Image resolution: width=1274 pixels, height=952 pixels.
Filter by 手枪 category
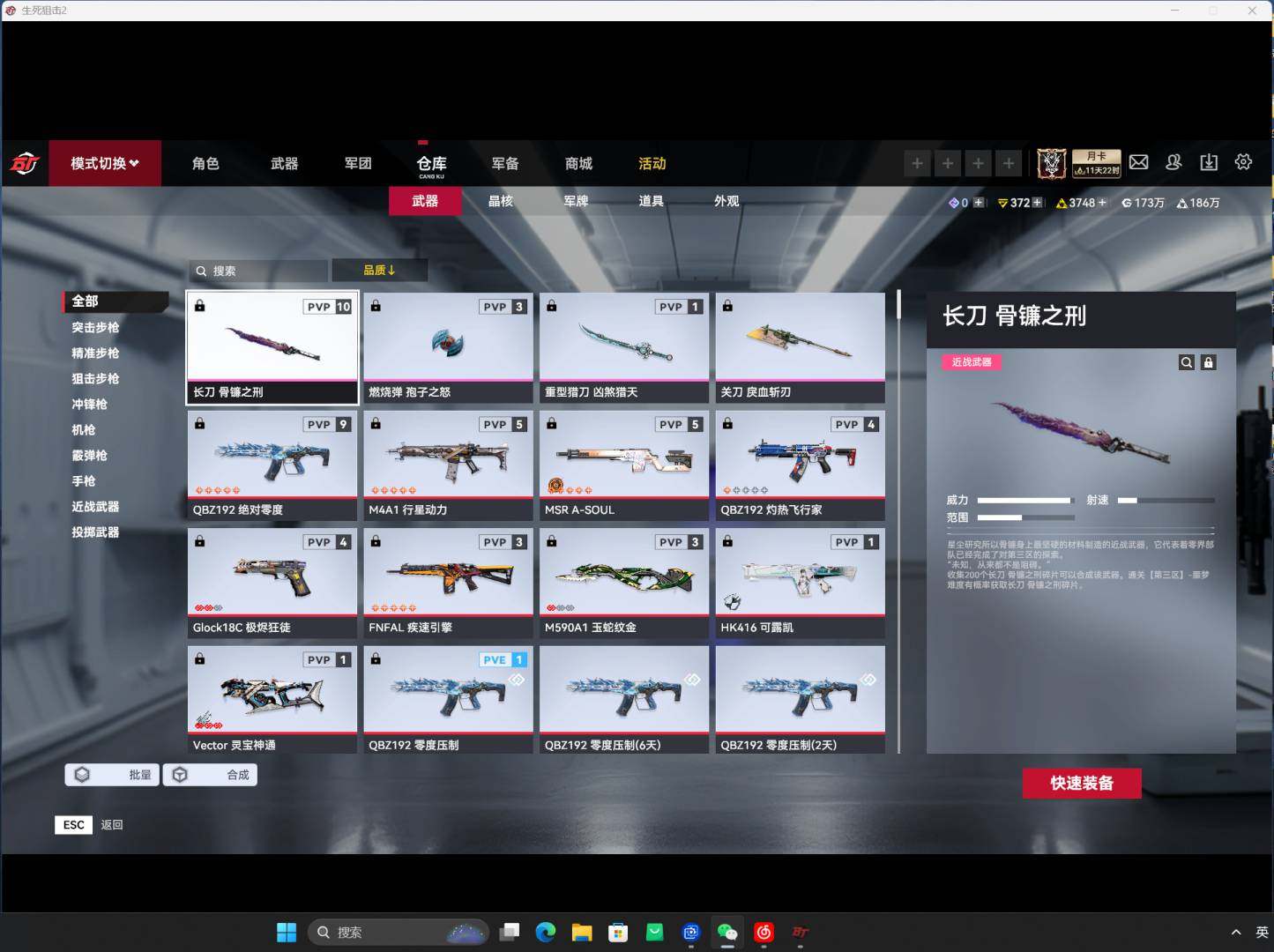point(83,480)
